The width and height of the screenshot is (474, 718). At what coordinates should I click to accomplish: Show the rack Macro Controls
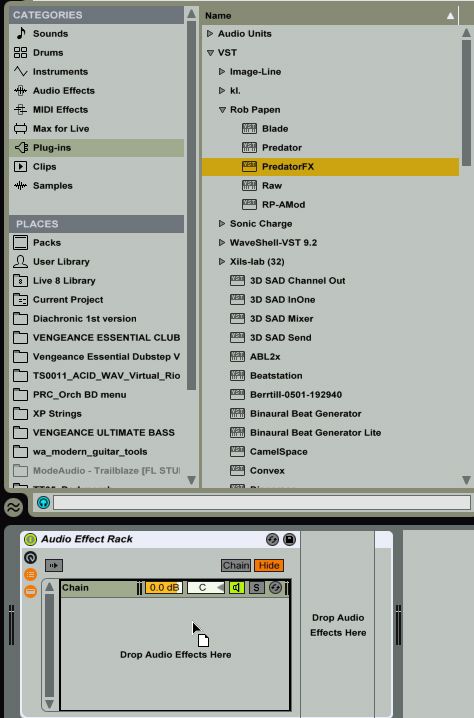click(30, 557)
